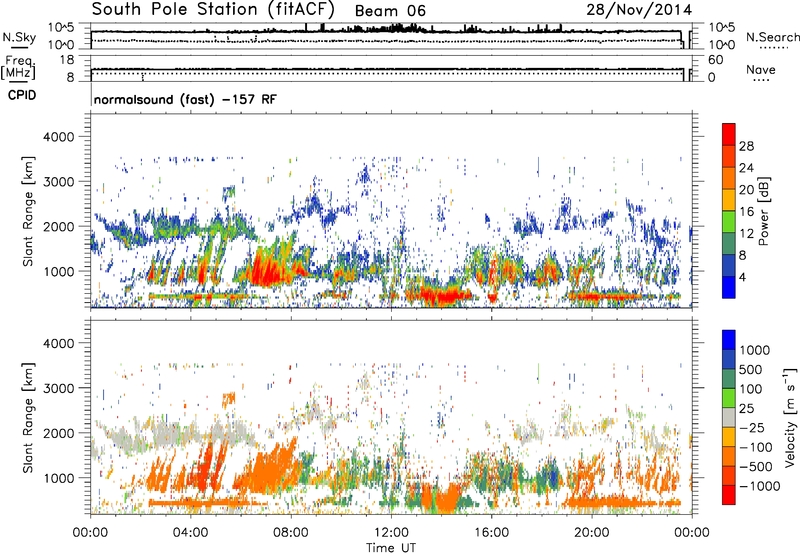Click the 'Nave' legend label
This screenshot has height=554, width=800.
click(x=760, y=69)
